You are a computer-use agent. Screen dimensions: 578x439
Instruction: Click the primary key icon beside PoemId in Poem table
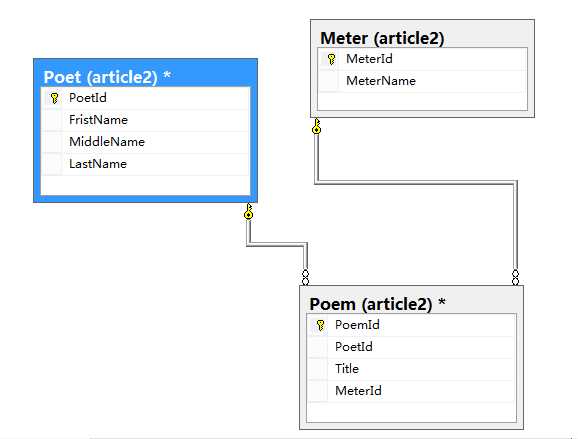pyautogui.click(x=320, y=325)
